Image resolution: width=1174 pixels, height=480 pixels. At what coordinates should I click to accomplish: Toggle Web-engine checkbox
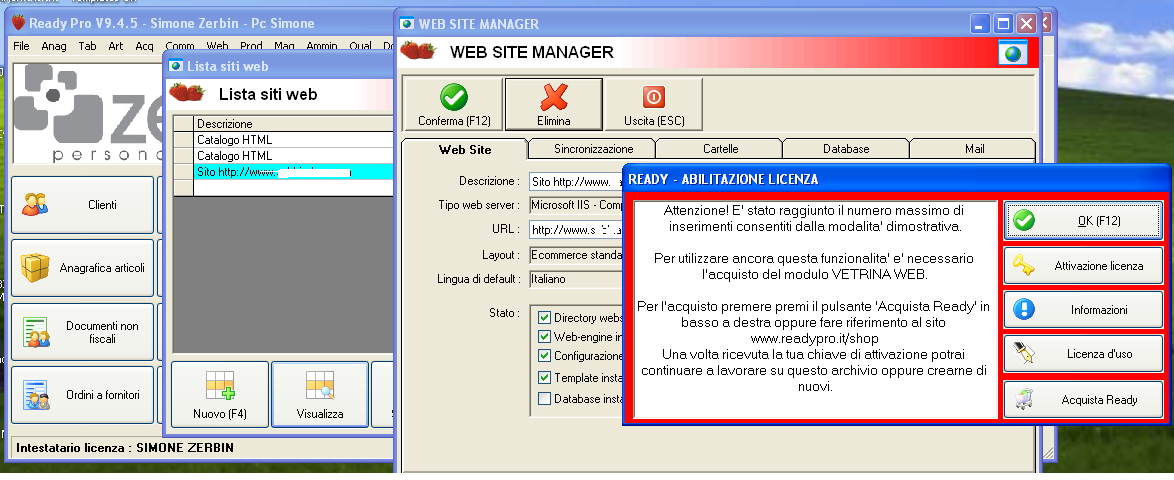pos(544,336)
